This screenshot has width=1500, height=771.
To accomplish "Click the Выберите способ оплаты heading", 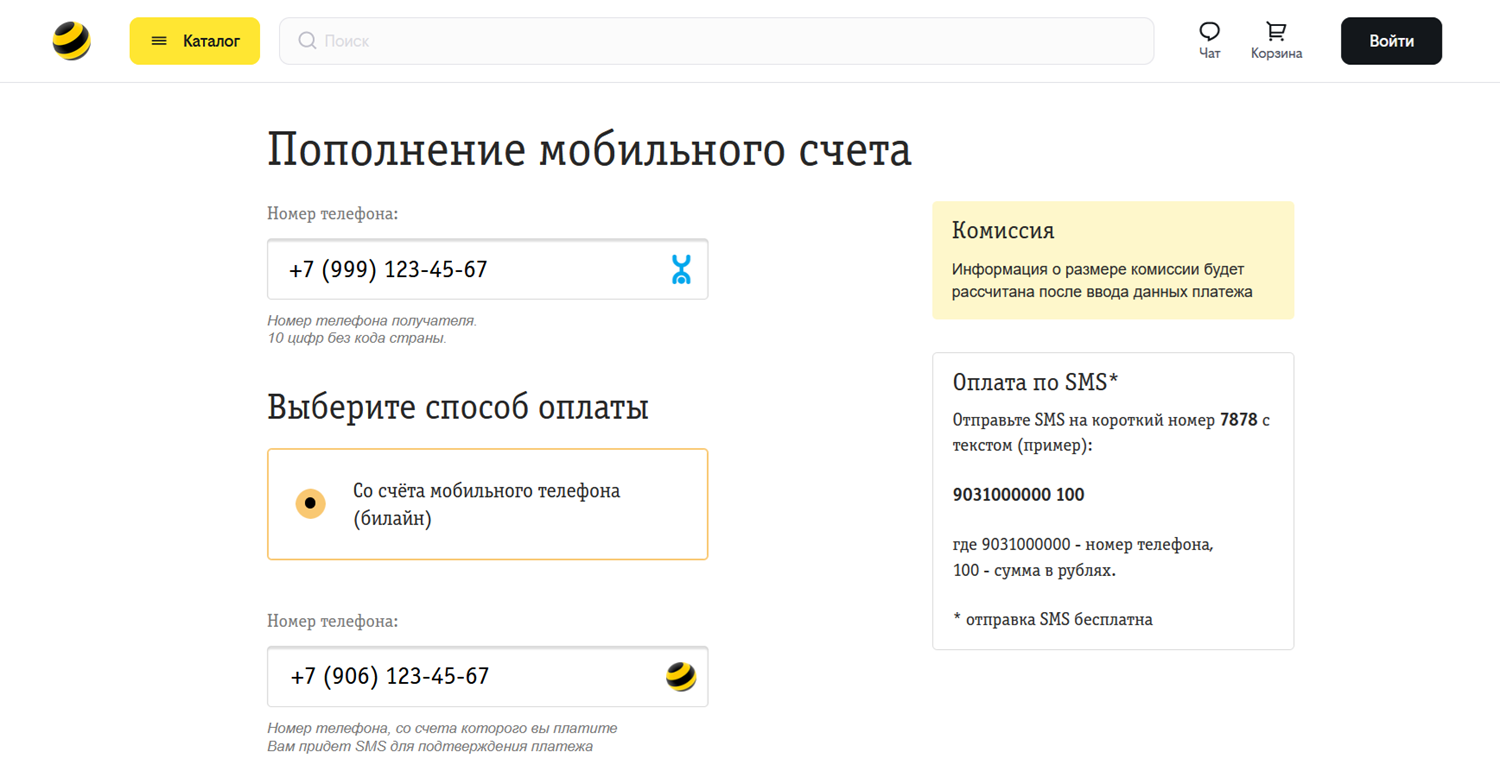I will [458, 407].
